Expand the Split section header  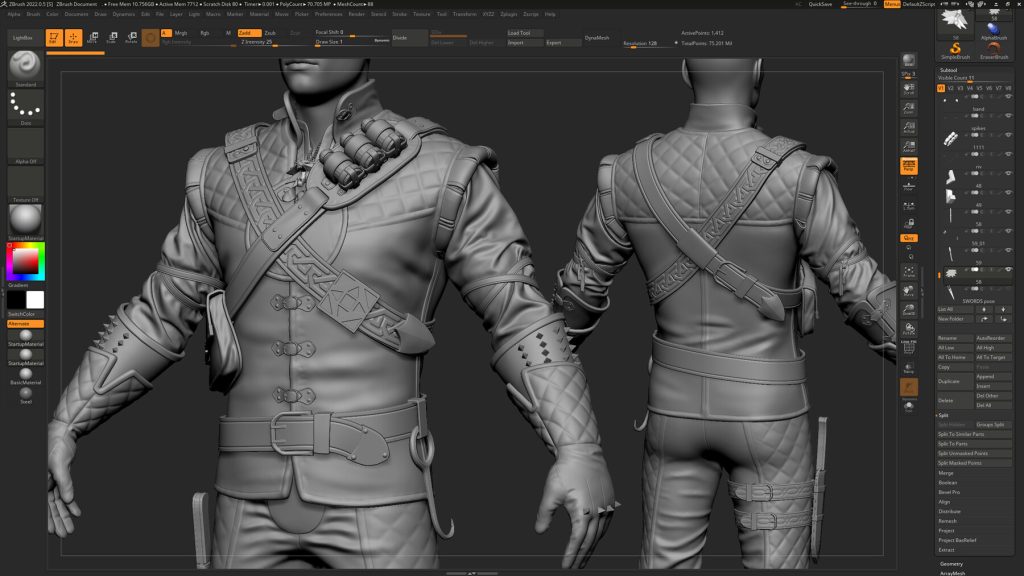[944, 415]
